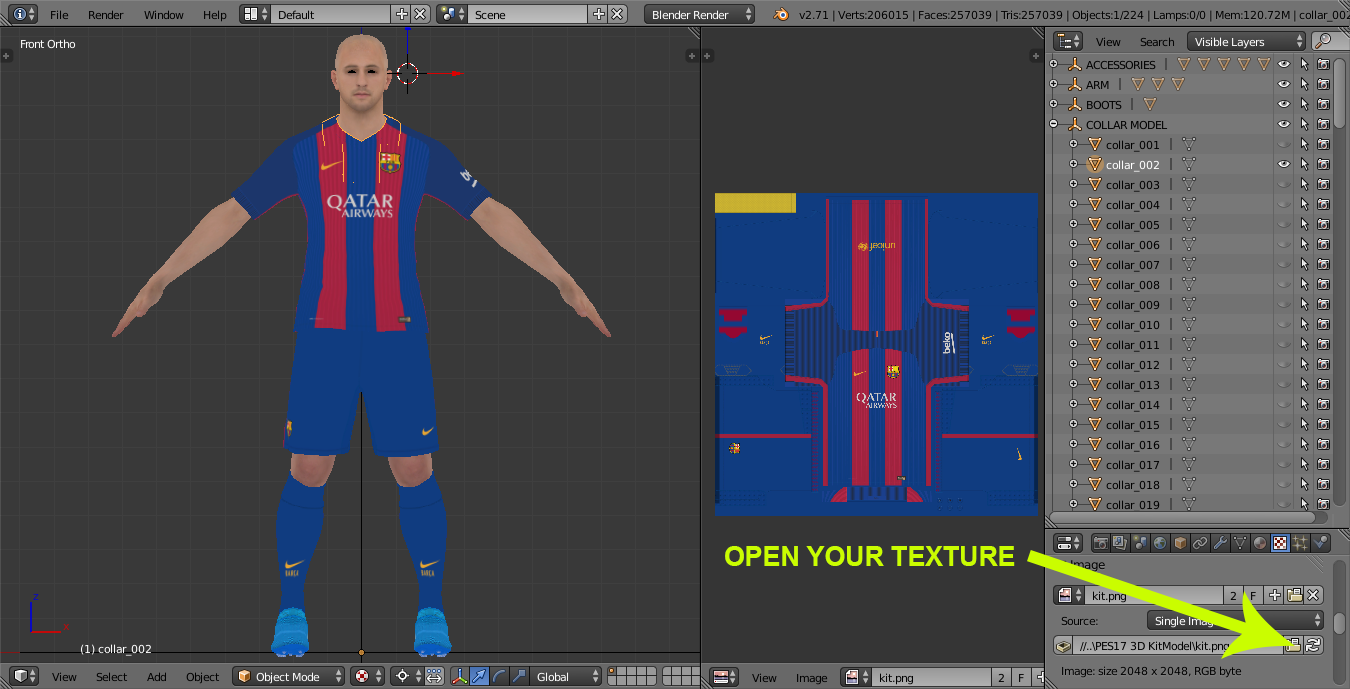The height and width of the screenshot is (689, 1350).
Task: Click the outliner vertical scrollbar
Action: tap(1339, 93)
